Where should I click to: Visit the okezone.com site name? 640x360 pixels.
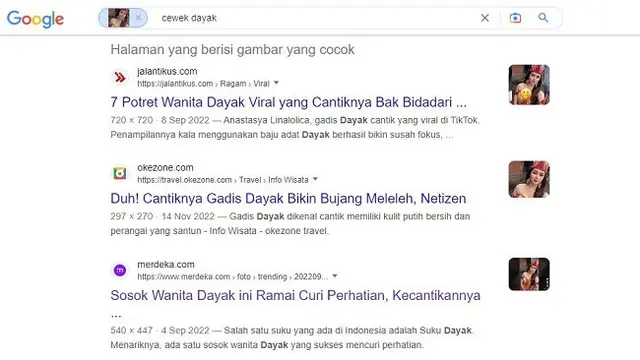pos(165,167)
